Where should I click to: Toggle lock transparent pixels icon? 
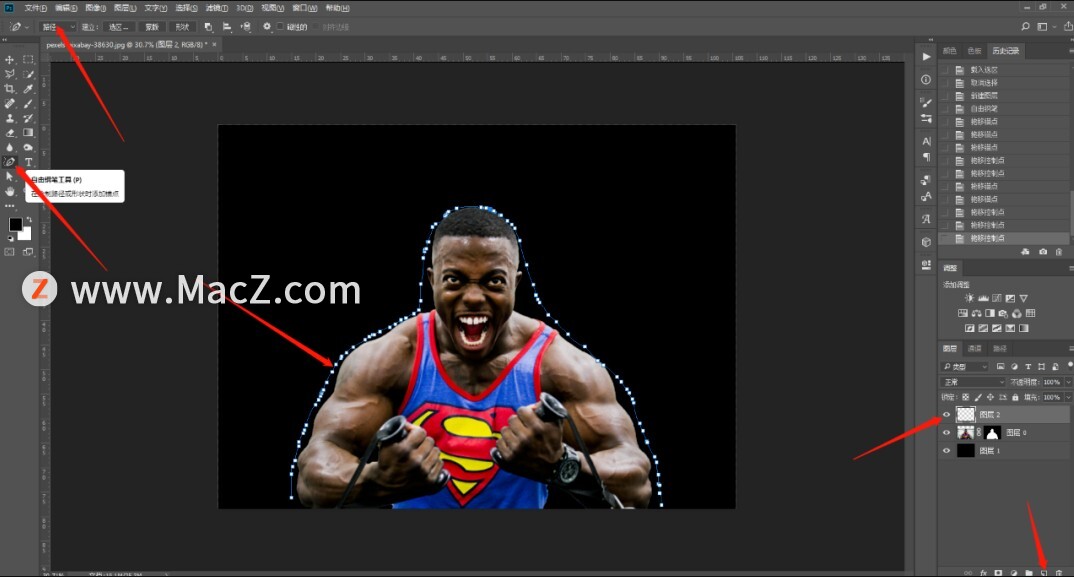pyautogui.click(x=965, y=397)
